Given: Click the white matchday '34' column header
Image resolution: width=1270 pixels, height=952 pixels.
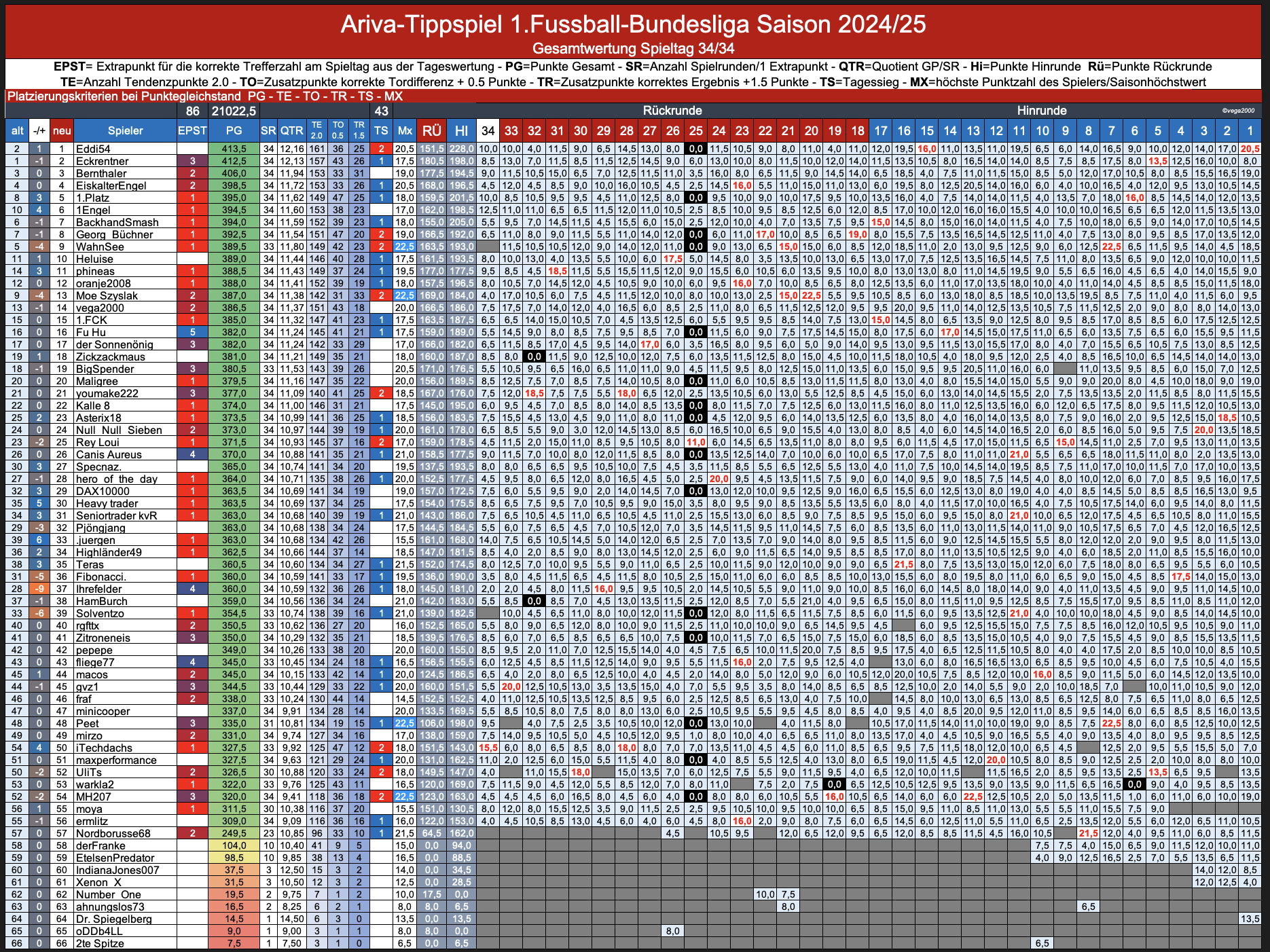Looking at the screenshot, I should click(488, 130).
